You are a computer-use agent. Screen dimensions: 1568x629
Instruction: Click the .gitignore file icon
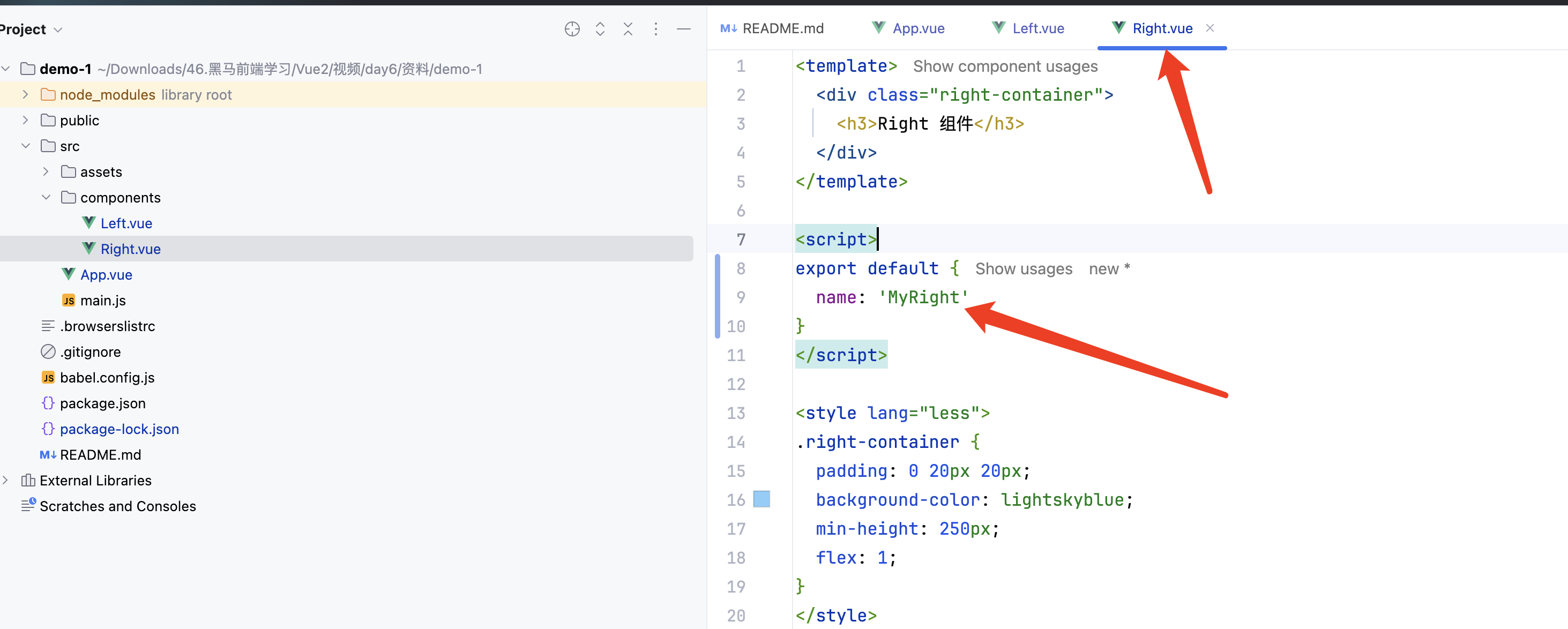tap(48, 351)
